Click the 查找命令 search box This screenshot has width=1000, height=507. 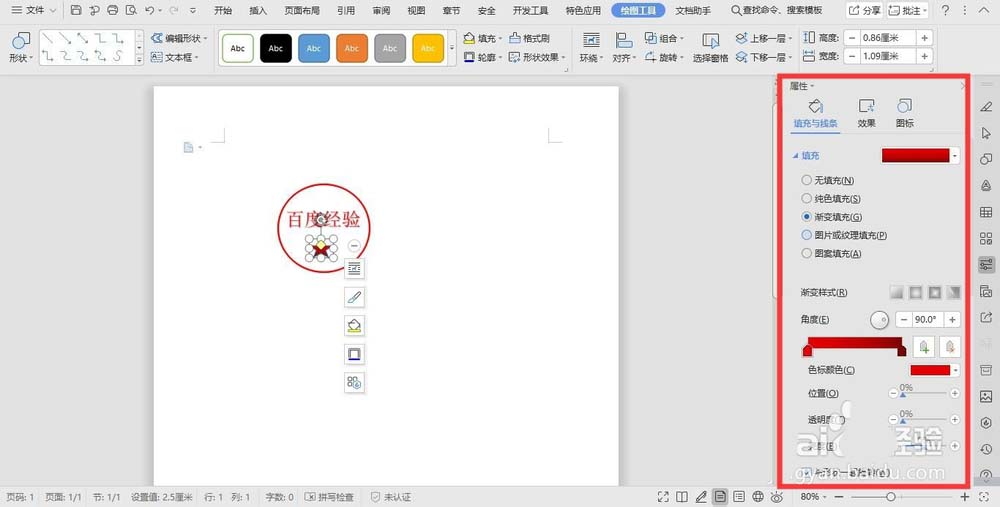point(777,10)
